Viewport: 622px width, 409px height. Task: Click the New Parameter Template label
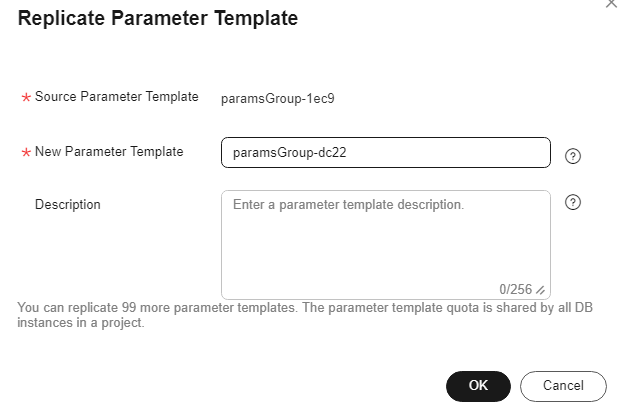click(x=109, y=152)
